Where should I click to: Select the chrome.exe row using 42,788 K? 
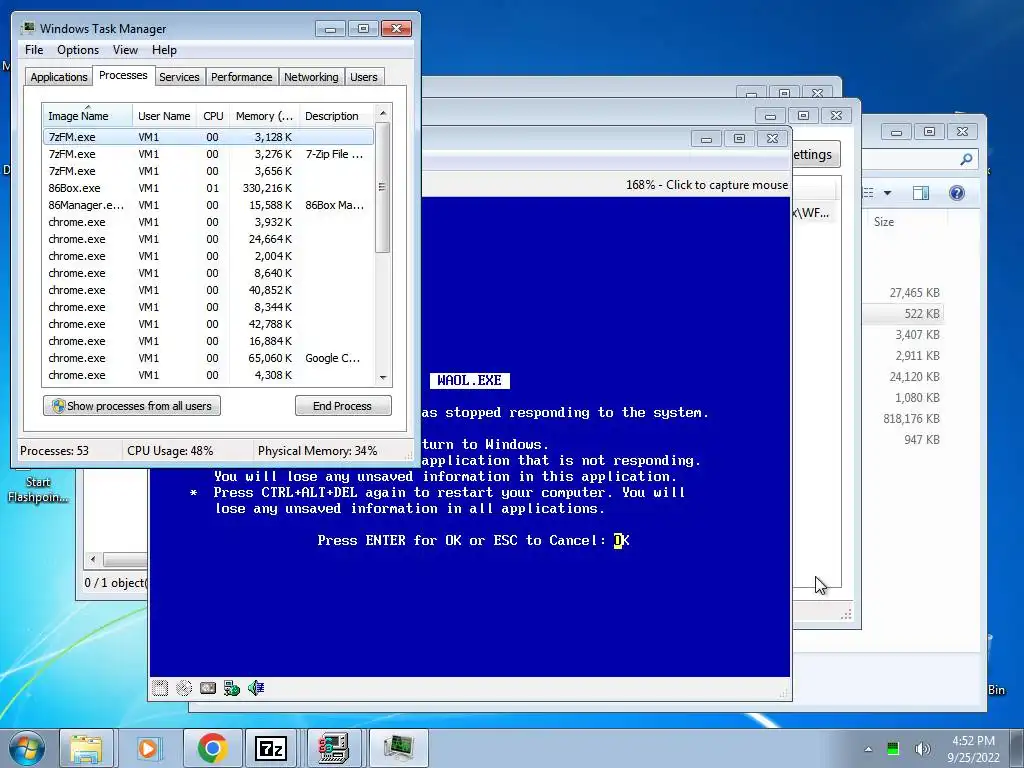(208, 324)
